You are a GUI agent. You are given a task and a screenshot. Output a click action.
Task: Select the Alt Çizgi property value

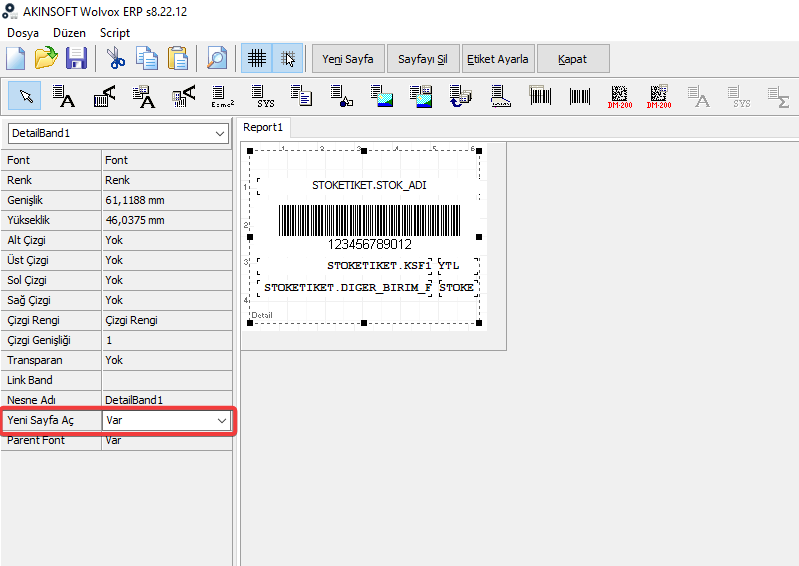[x=167, y=240]
